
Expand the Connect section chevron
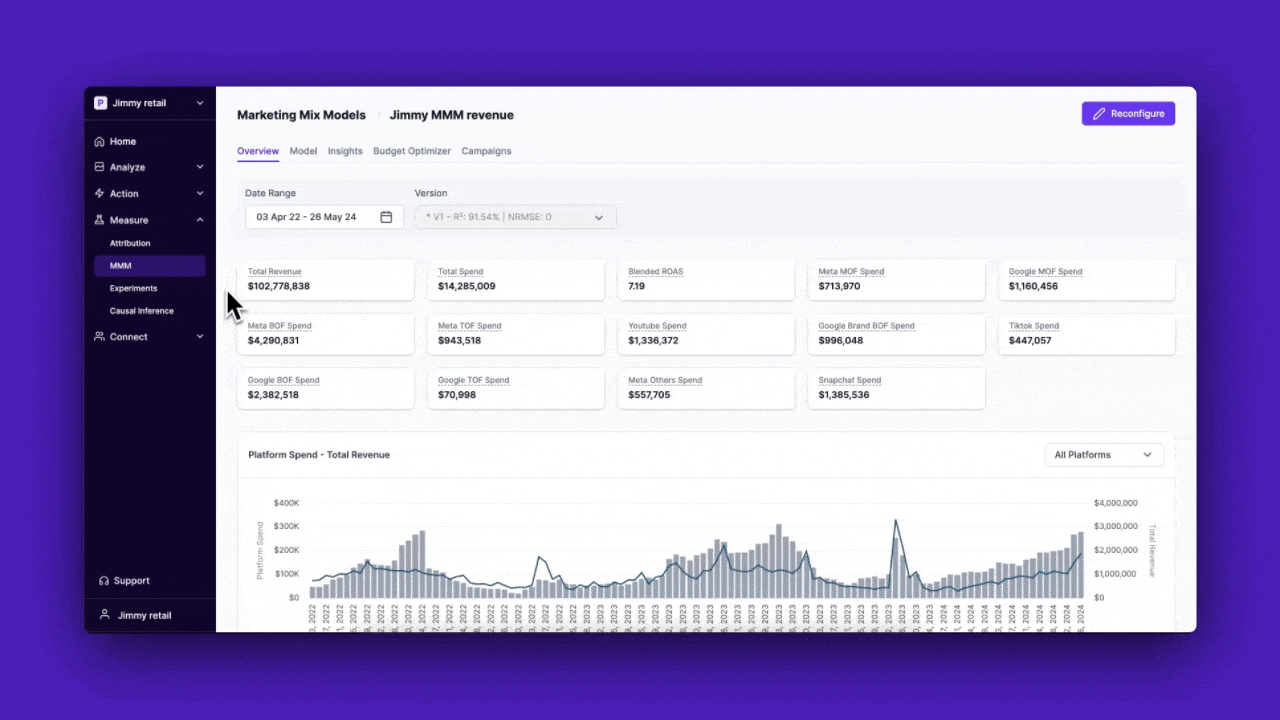[200, 337]
